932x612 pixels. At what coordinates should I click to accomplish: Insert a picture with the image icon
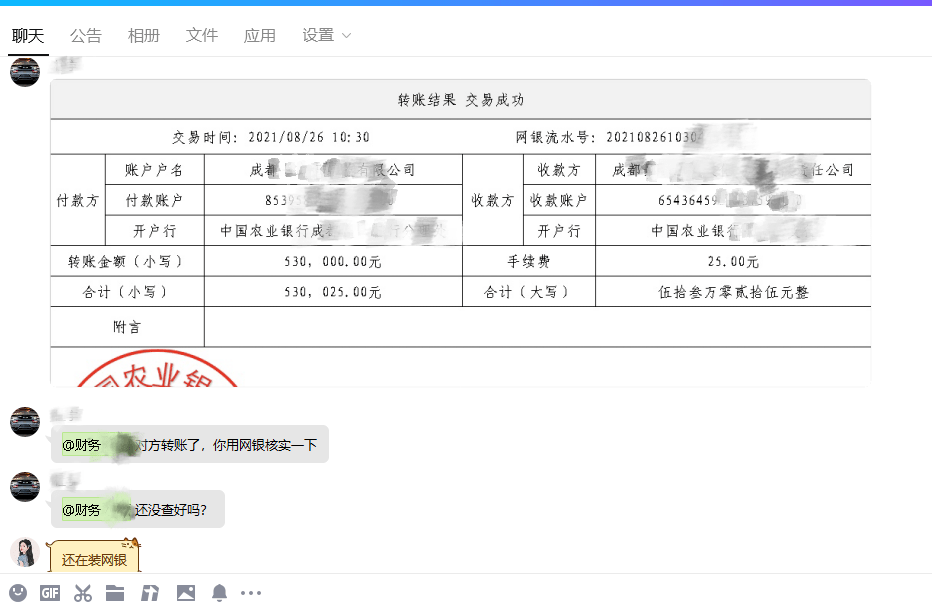point(185,593)
